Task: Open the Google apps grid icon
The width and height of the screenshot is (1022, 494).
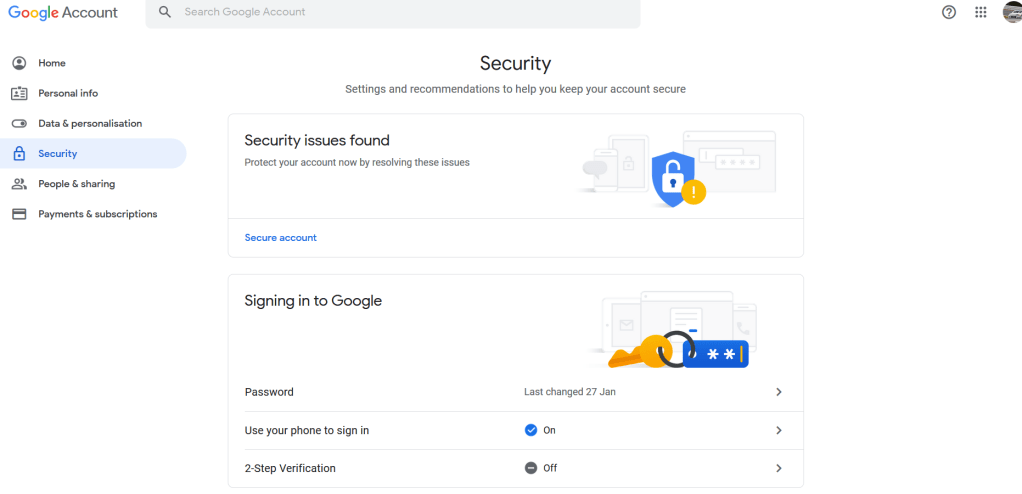Action: pyautogui.click(x=981, y=12)
